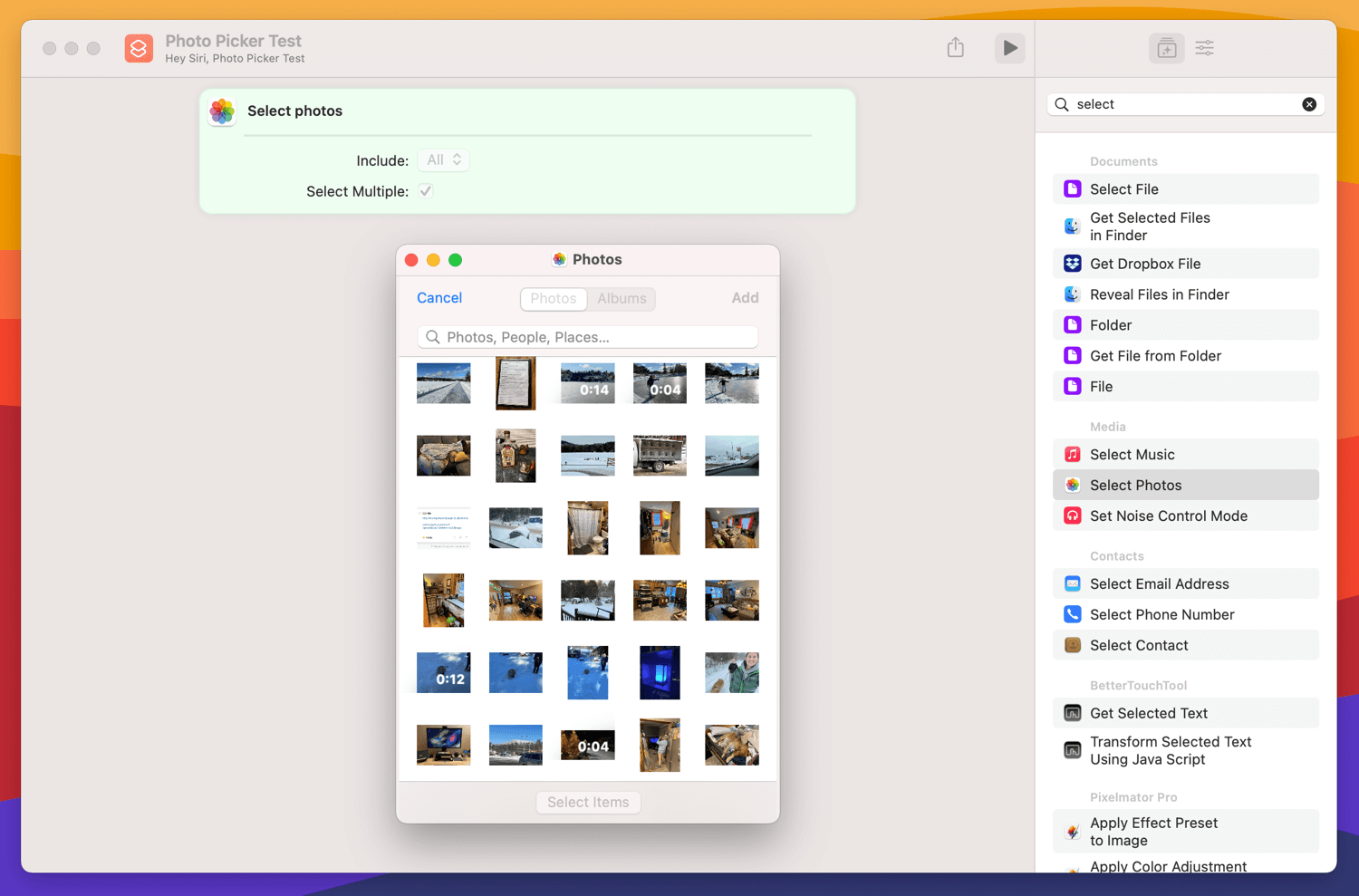This screenshot has width=1359, height=896.
Task: Toggle the Select Multiple checkbox
Action: click(426, 191)
